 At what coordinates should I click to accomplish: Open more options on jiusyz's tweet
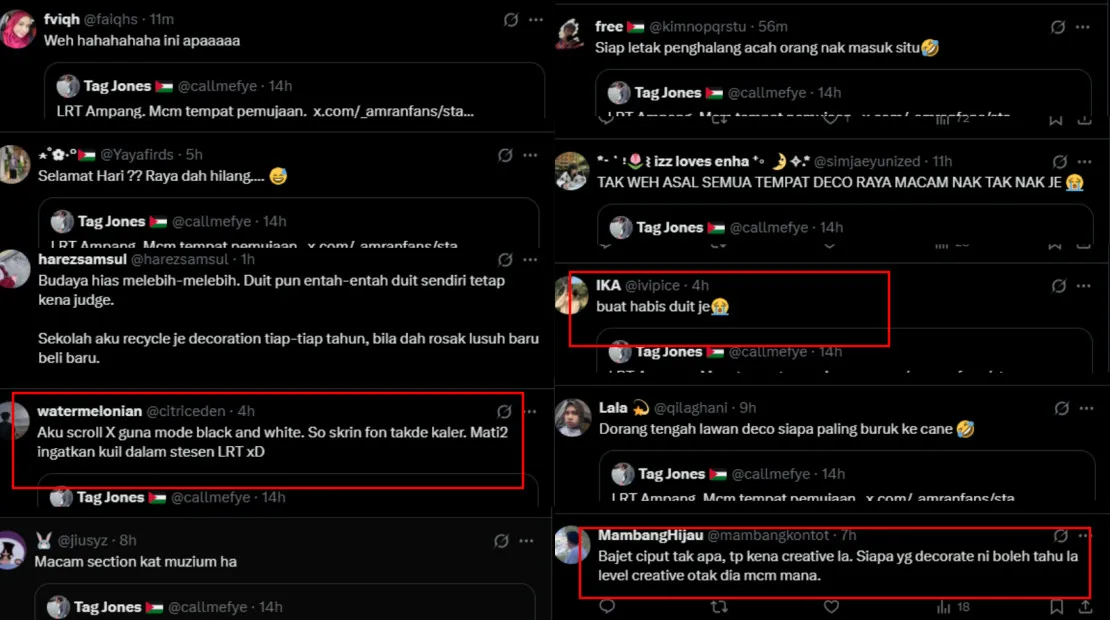click(527, 541)
